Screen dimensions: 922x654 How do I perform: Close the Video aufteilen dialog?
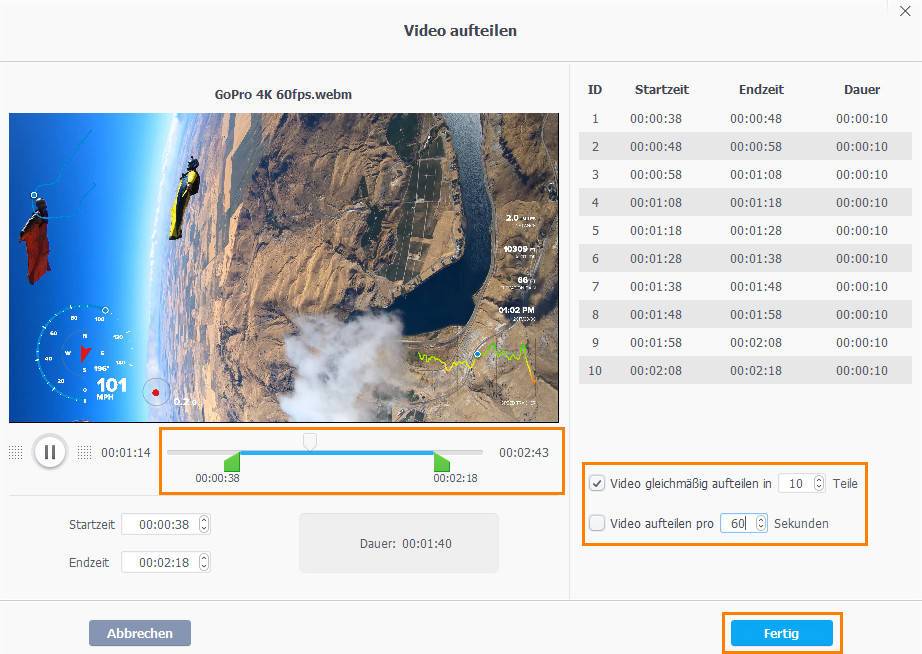(x=905, y=11)
